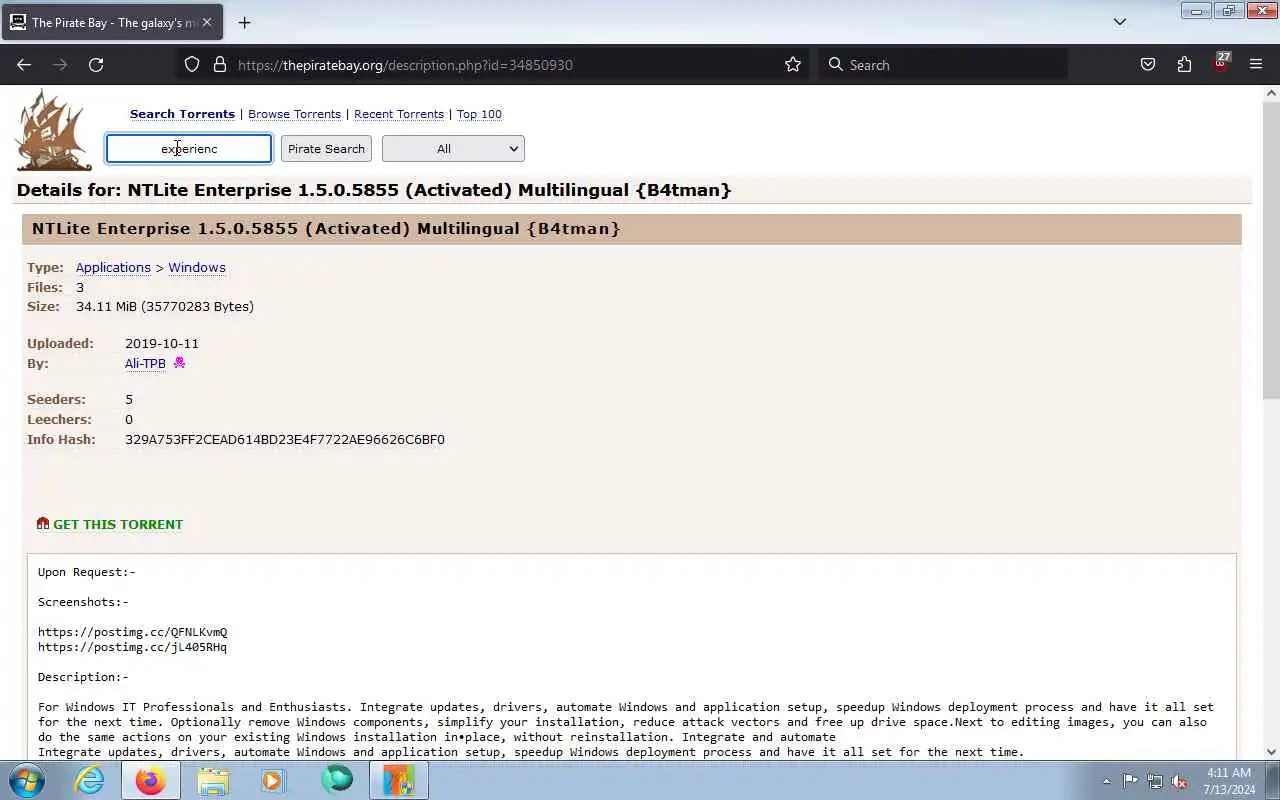This screenshot has height=800, width=1280.
Task: Show hidden tray icons arrow
Action: pos(1106,781)
